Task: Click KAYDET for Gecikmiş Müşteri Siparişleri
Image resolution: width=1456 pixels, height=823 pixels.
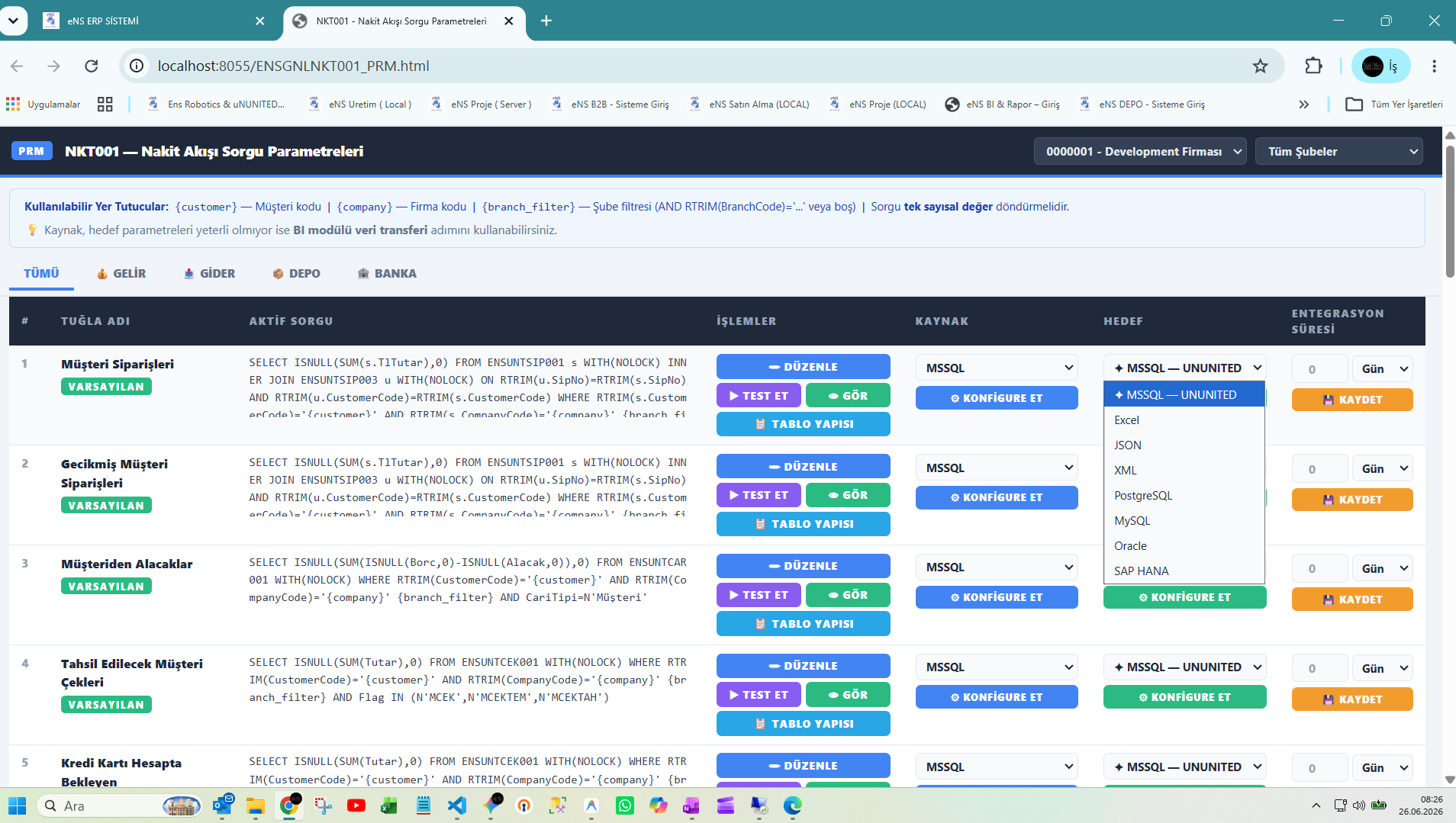Action: (x=1352, y=500)
